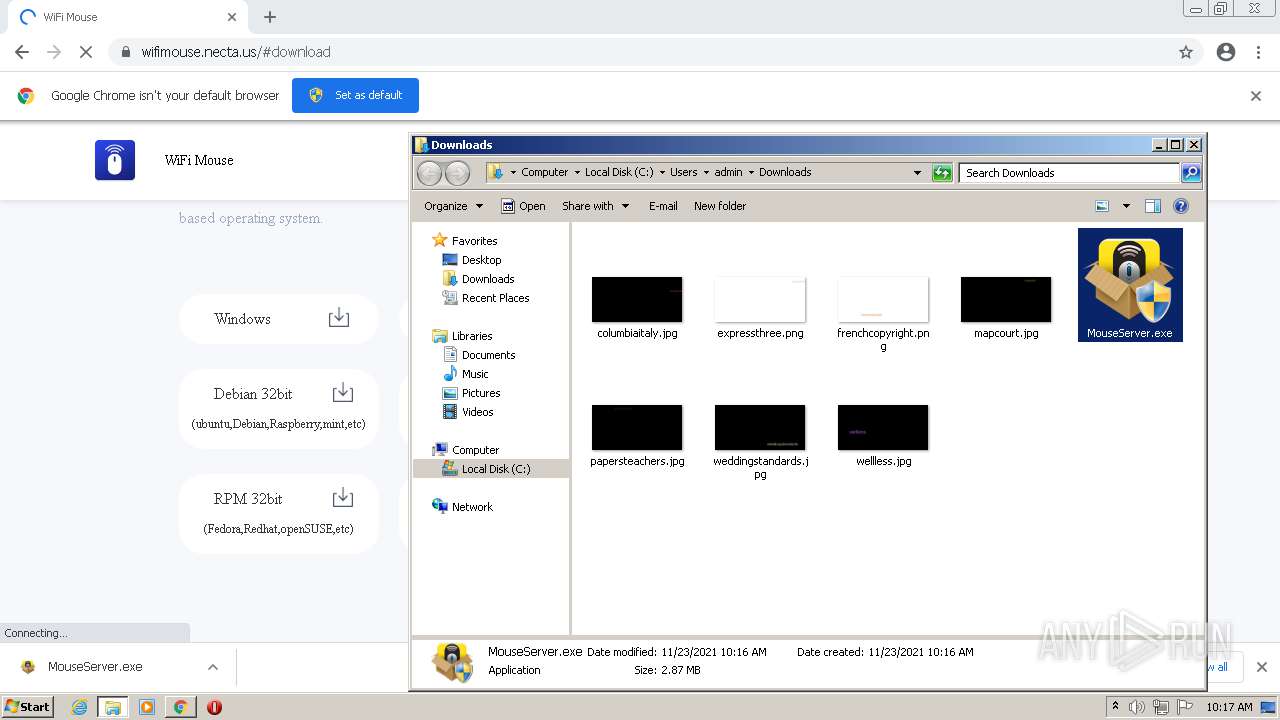Dismiss the default browser info bar

[x=1256, y=96]
